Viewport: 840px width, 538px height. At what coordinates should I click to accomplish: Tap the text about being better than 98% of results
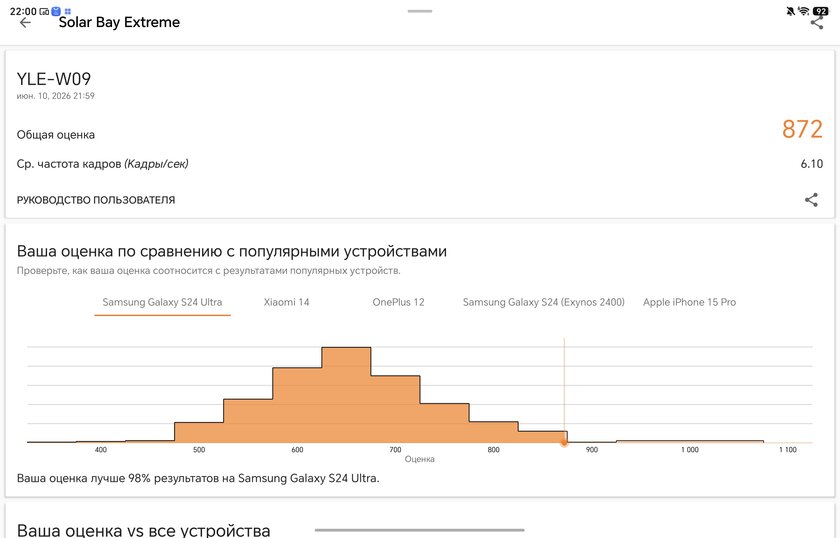click(x=198, y=478)
